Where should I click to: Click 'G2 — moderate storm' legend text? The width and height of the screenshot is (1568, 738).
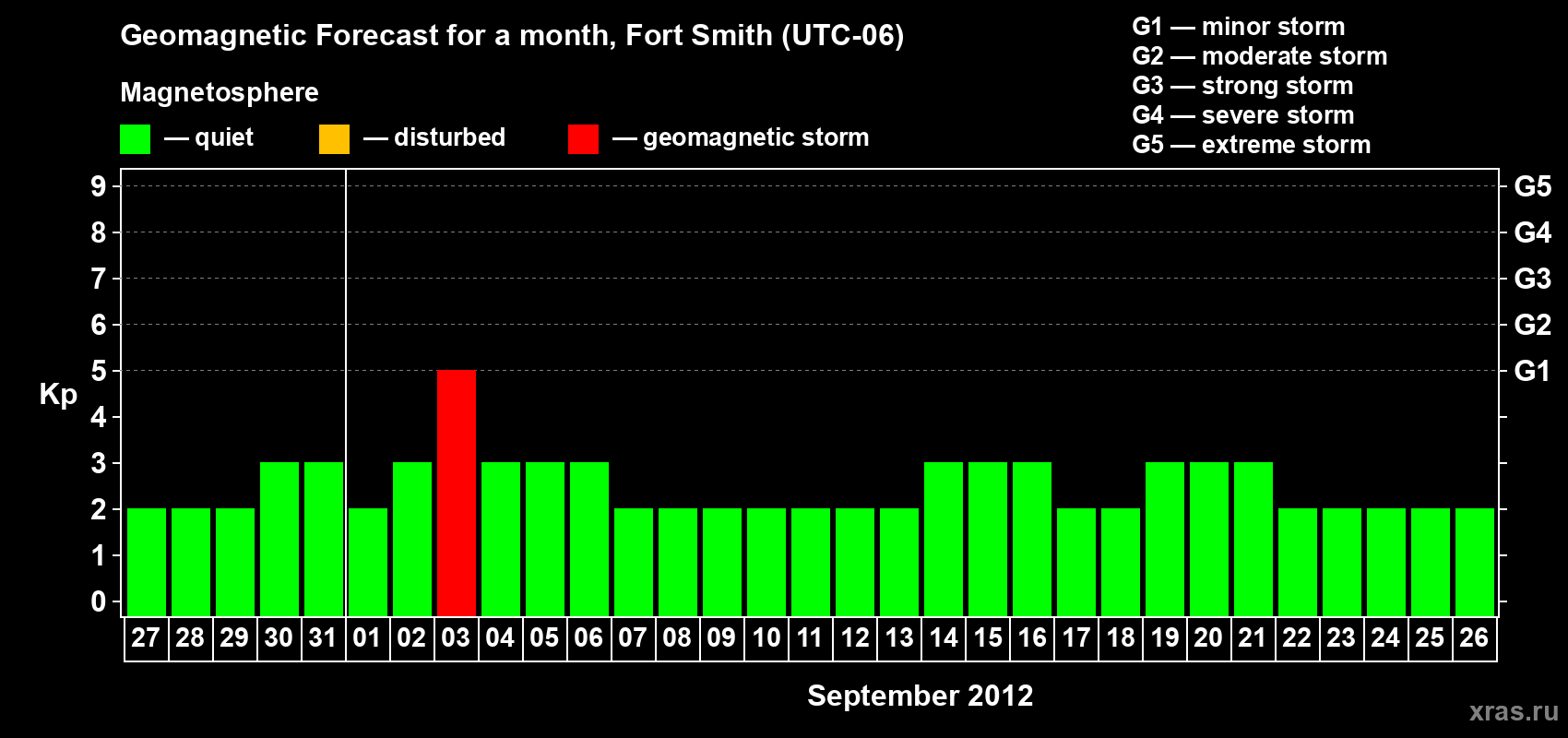[1259, 56]
